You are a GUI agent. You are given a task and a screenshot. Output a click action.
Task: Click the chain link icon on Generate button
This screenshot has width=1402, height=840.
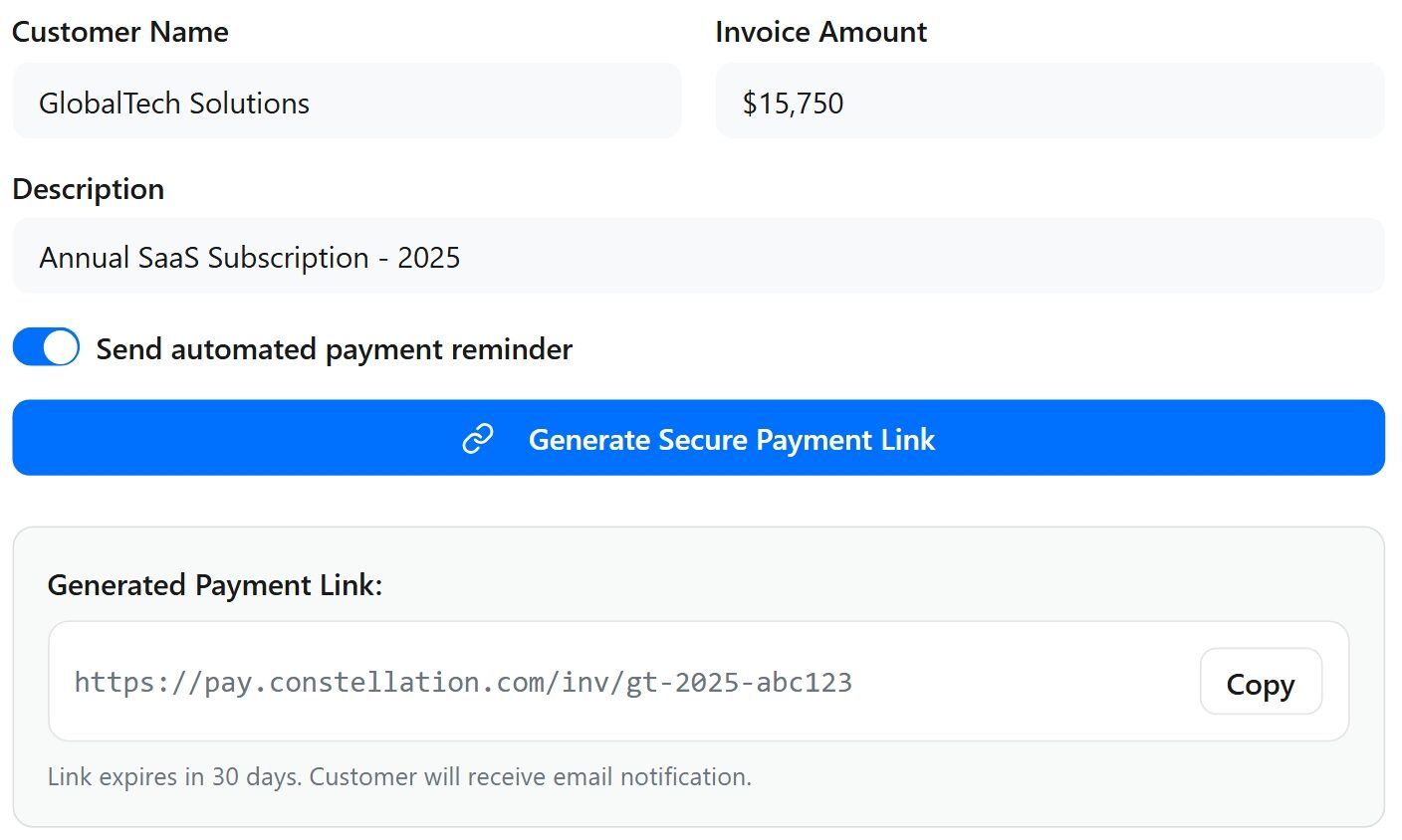coord(478,439)
